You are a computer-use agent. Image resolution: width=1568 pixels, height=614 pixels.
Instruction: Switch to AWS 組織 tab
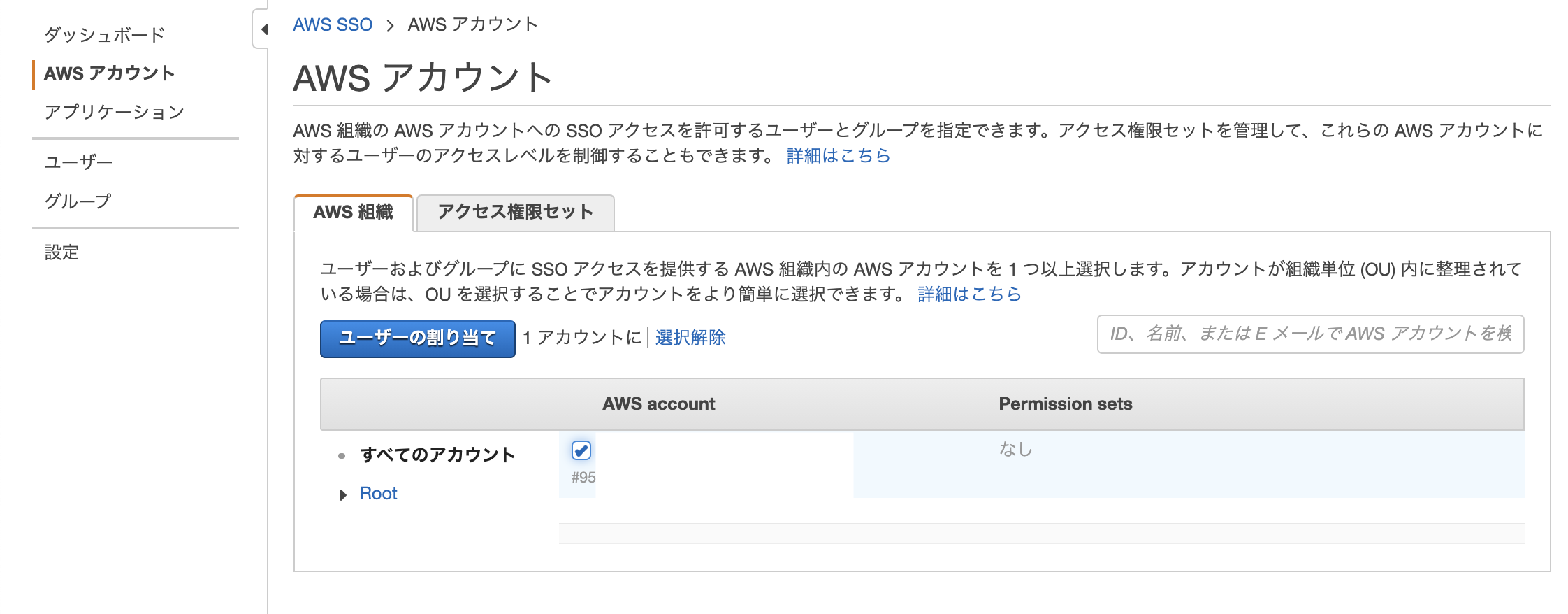pos(354,212)
